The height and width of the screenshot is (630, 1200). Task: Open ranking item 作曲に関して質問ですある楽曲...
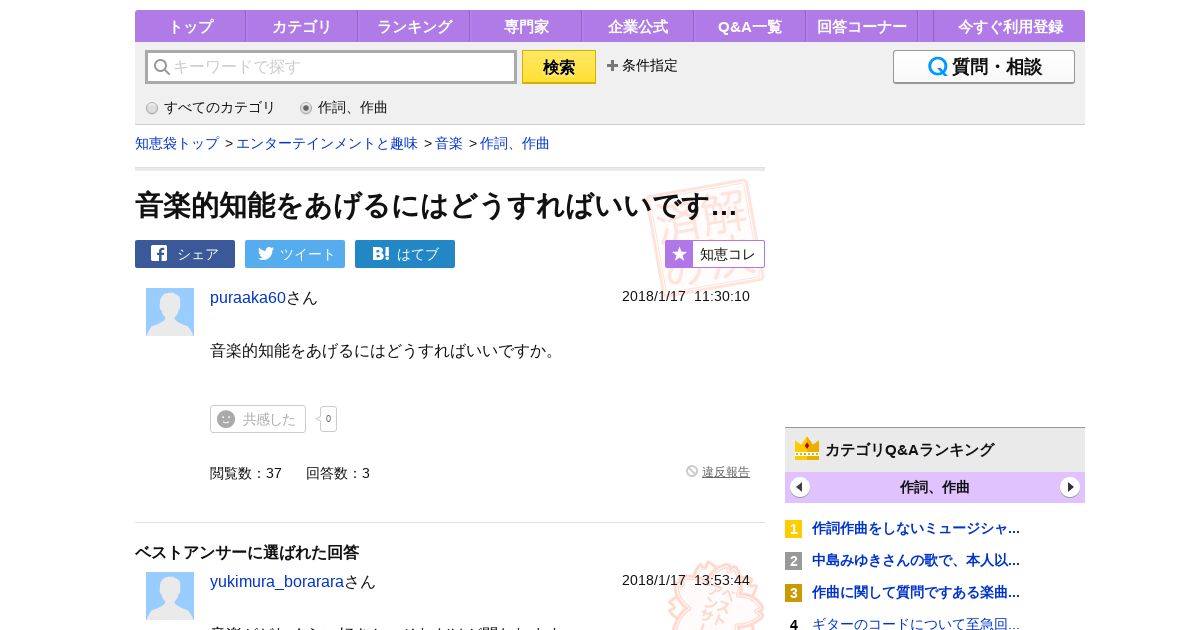click(916, 592)
